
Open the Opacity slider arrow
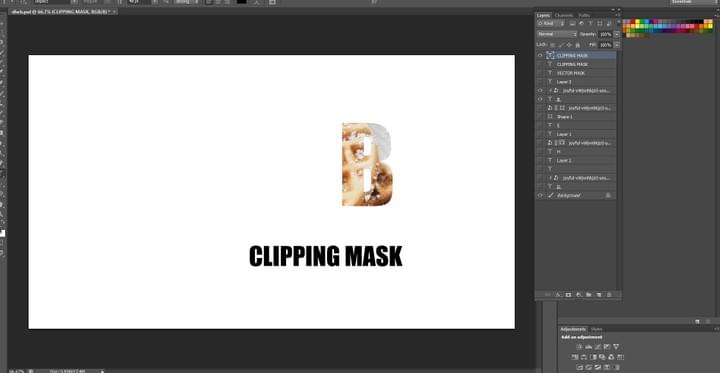click(617, 34)
